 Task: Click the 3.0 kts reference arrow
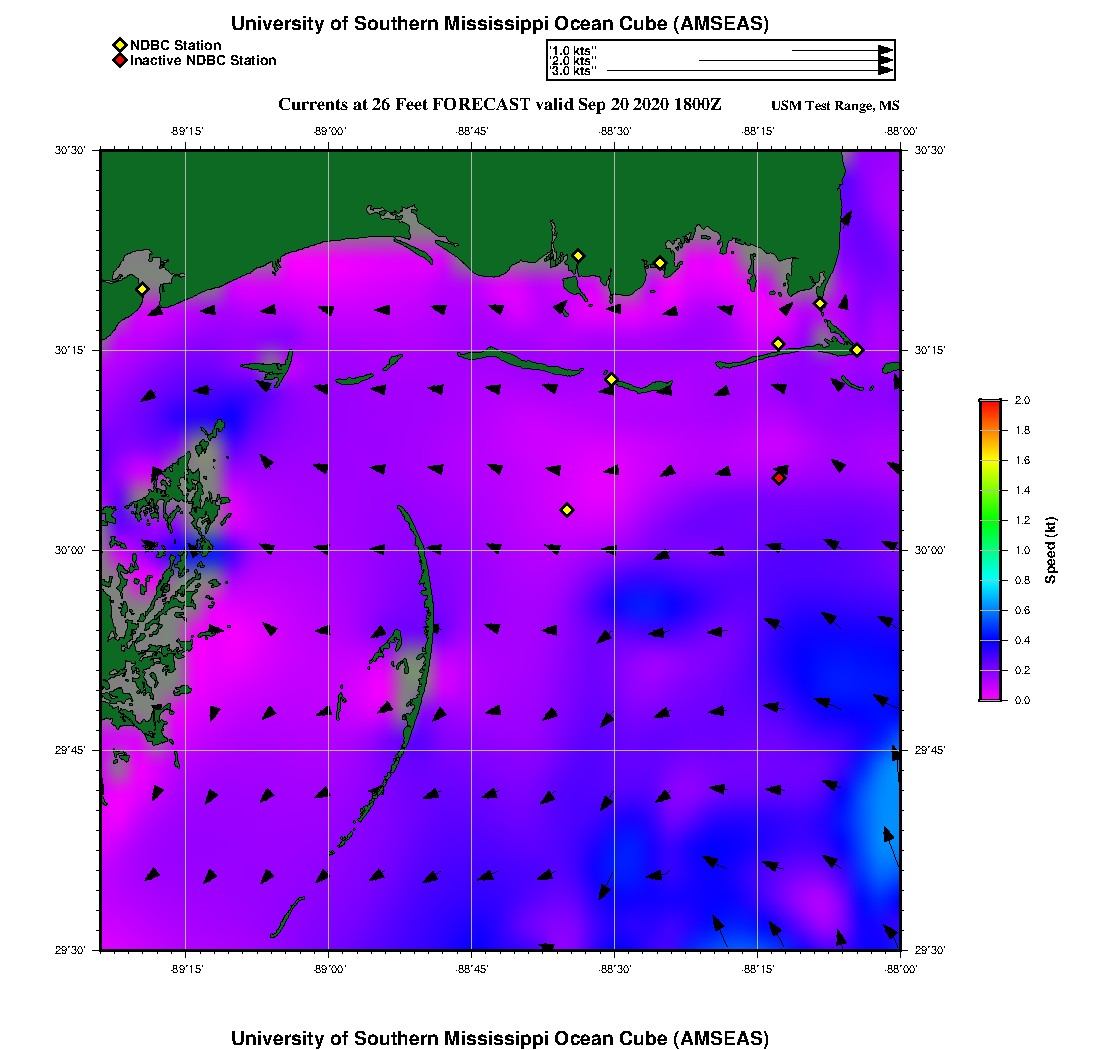750,70
